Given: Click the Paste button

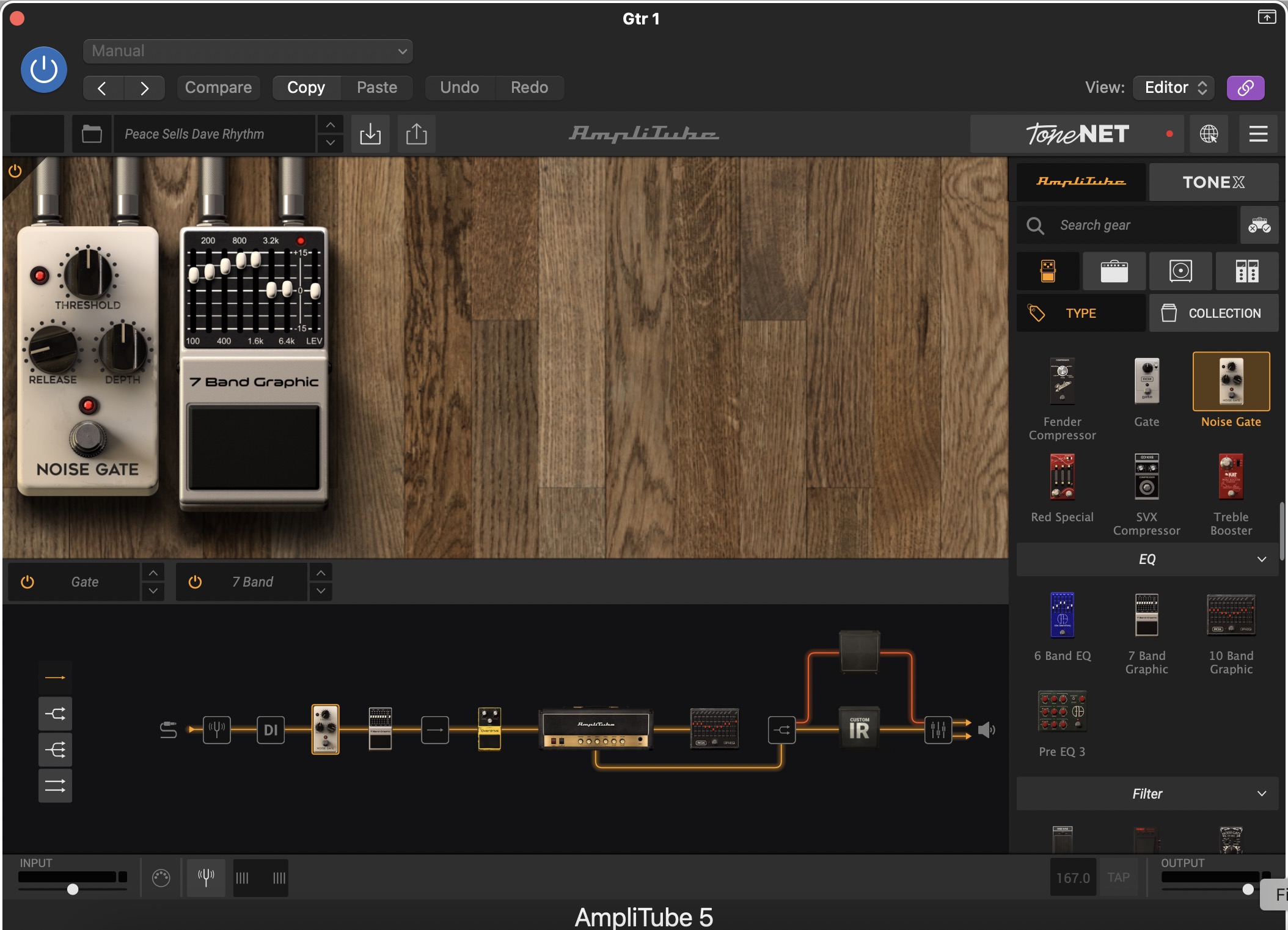Looking at the screenshot, I should 377,87.
